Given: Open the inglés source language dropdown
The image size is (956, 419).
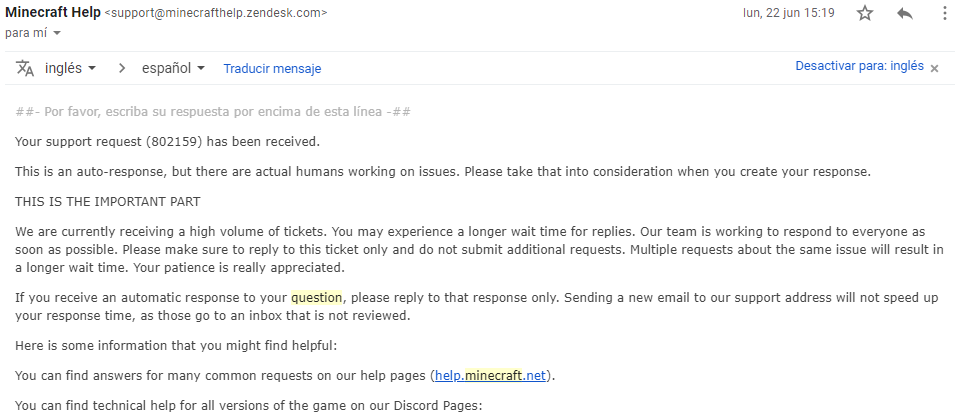Looking at the screenshot, I should point(70,68).
